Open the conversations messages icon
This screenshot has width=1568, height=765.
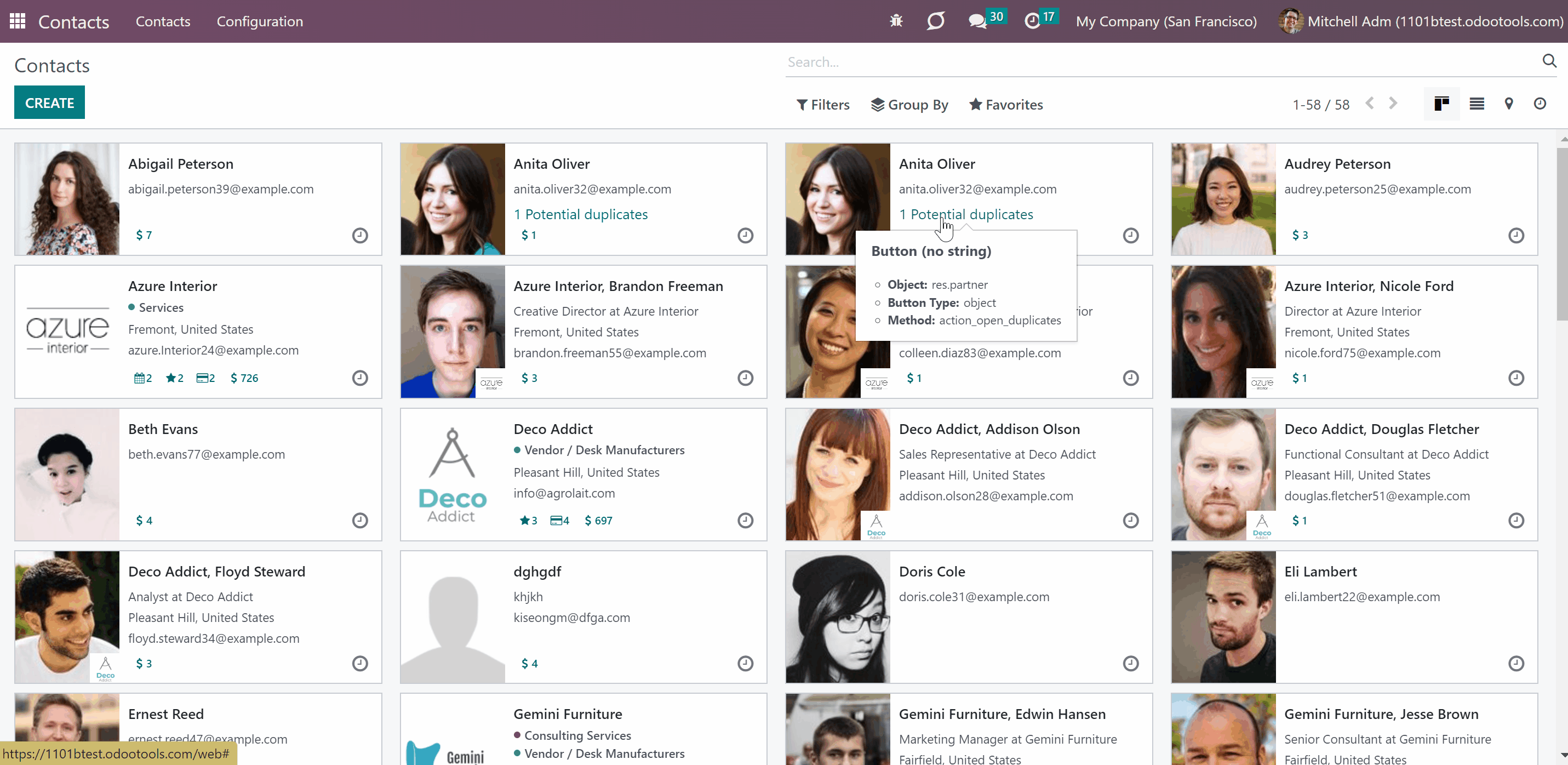(977, 21)
